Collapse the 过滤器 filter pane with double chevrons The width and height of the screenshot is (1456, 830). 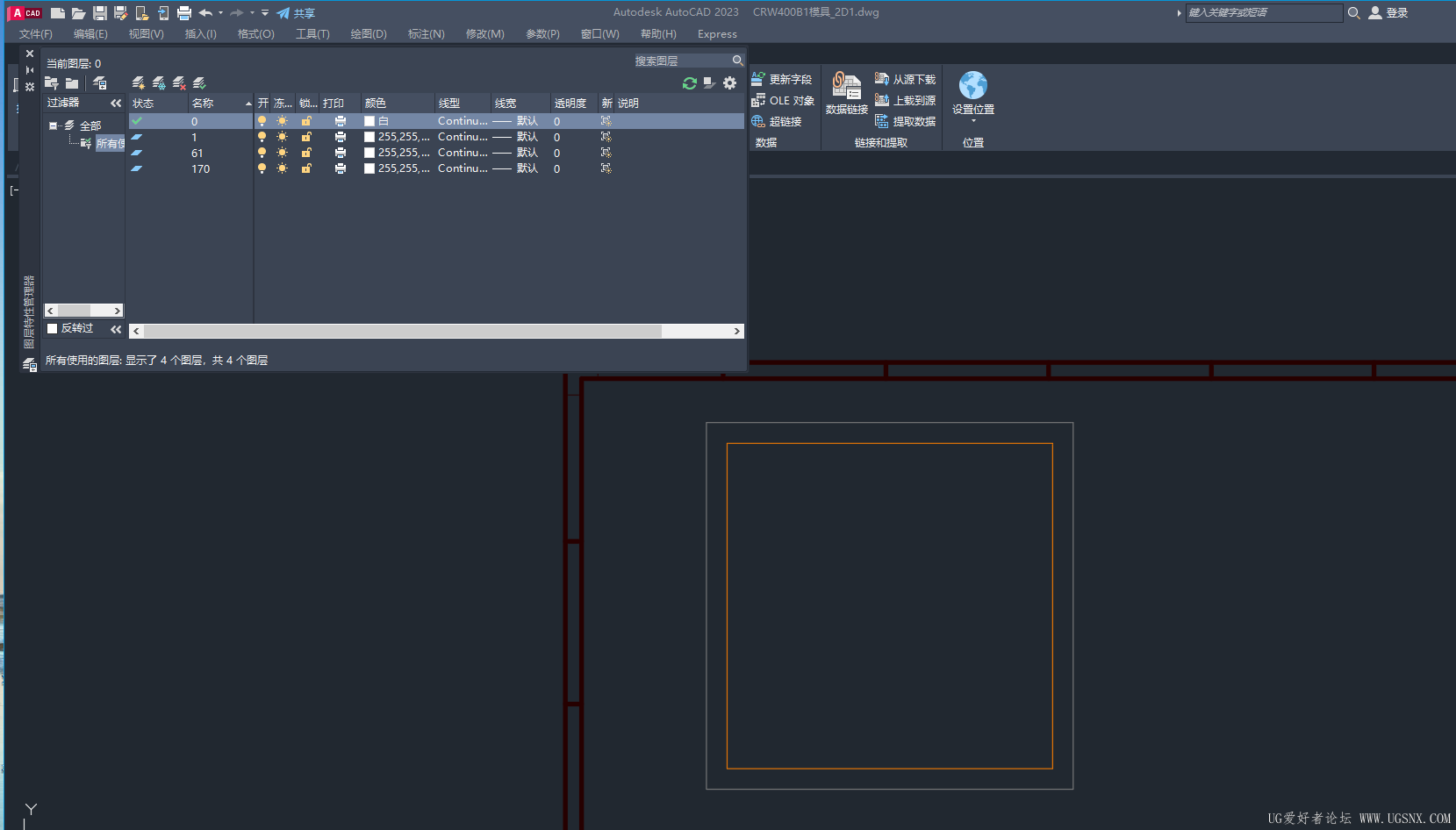point(116,103)
